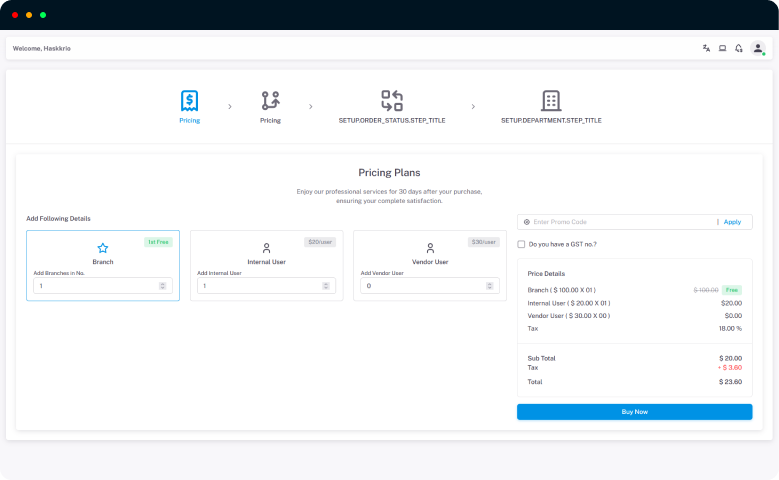Open notifications bell icon
779x480 pixels.
coord(738,48)
